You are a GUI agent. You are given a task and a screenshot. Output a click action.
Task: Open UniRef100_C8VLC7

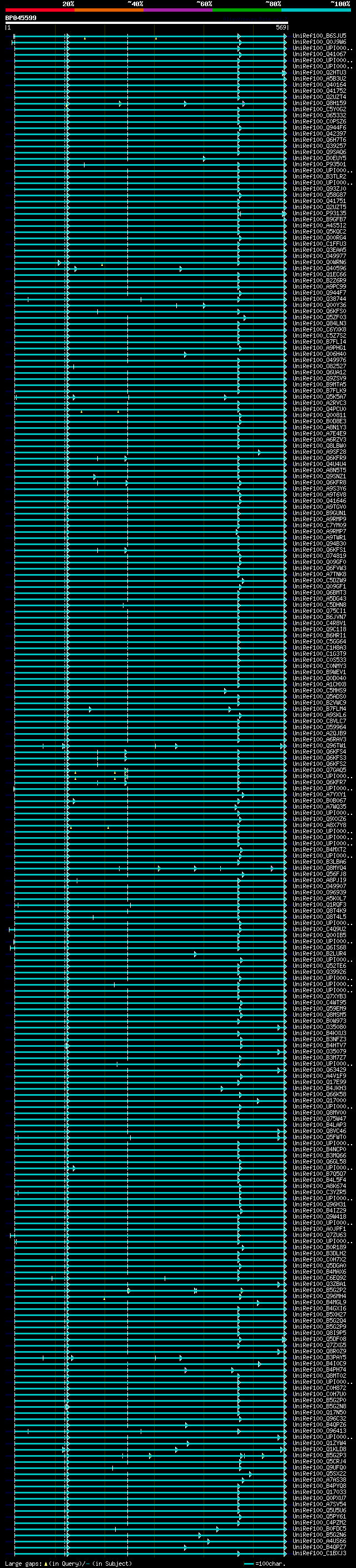pos(319,721)
